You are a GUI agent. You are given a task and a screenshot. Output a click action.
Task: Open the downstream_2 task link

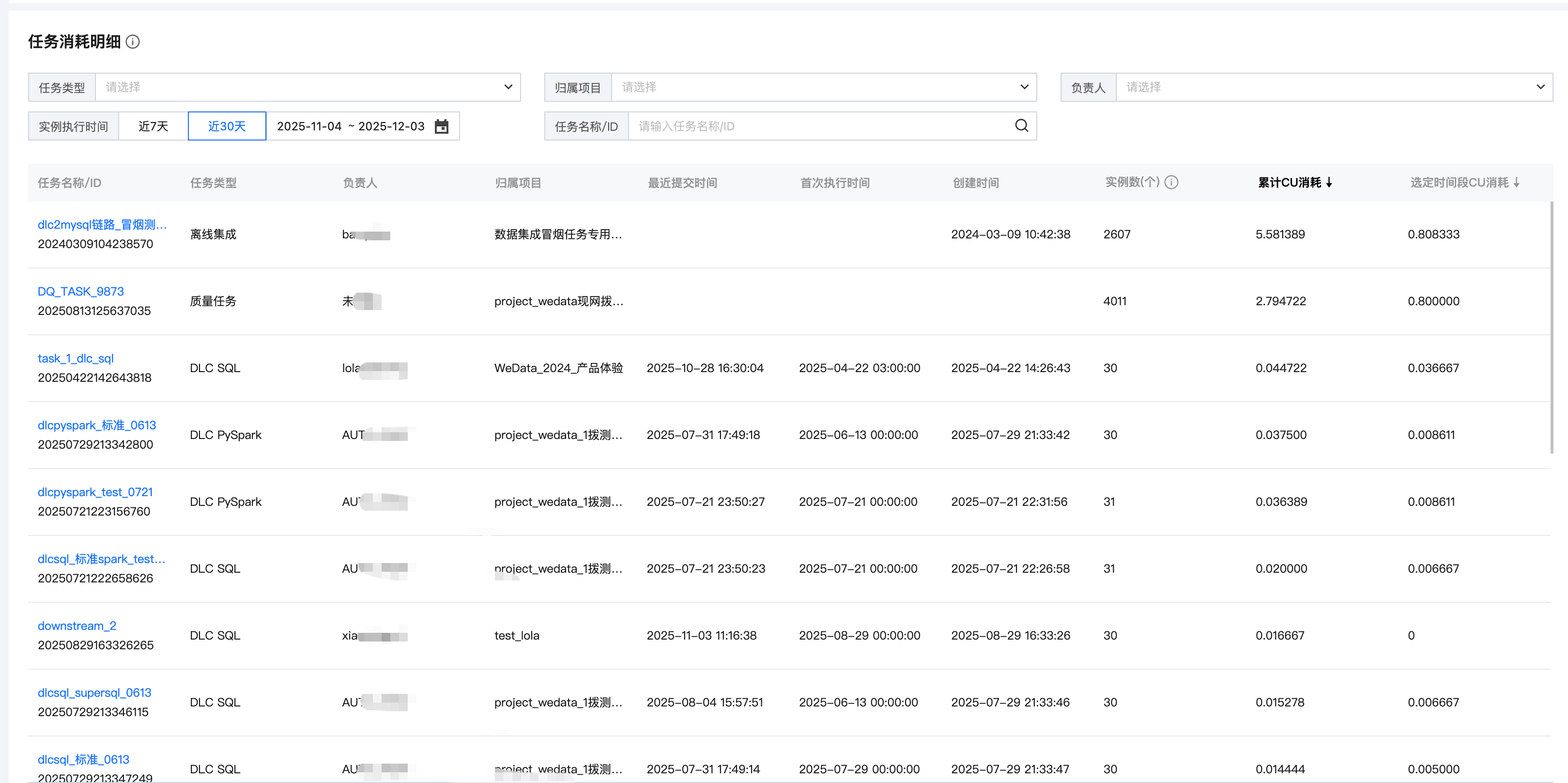[x=77, y=626]
